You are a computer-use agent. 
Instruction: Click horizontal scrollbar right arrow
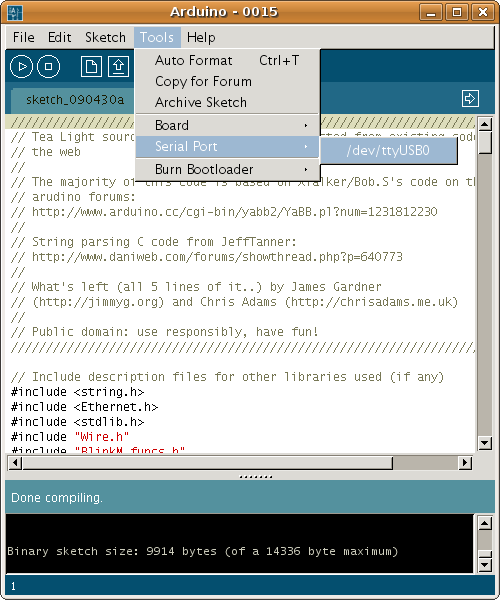[x=464, y=463]
